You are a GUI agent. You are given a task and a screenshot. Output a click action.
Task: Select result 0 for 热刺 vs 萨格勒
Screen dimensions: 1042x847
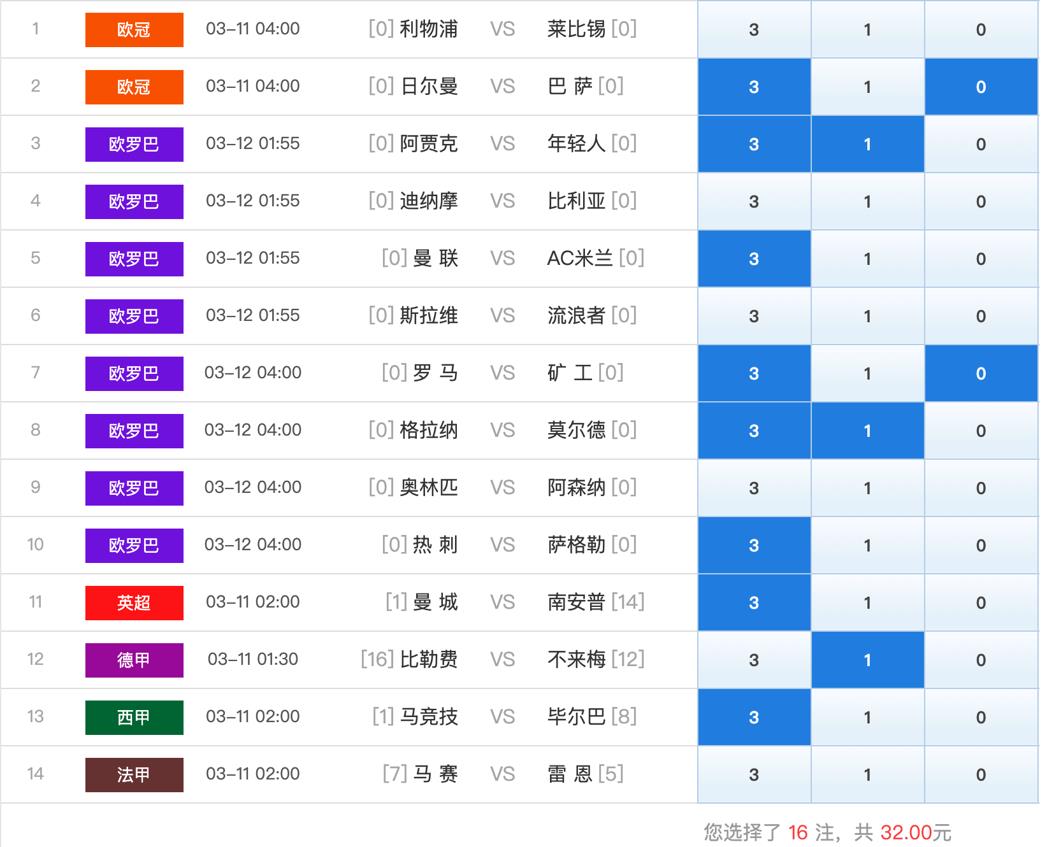pos(981,545)
